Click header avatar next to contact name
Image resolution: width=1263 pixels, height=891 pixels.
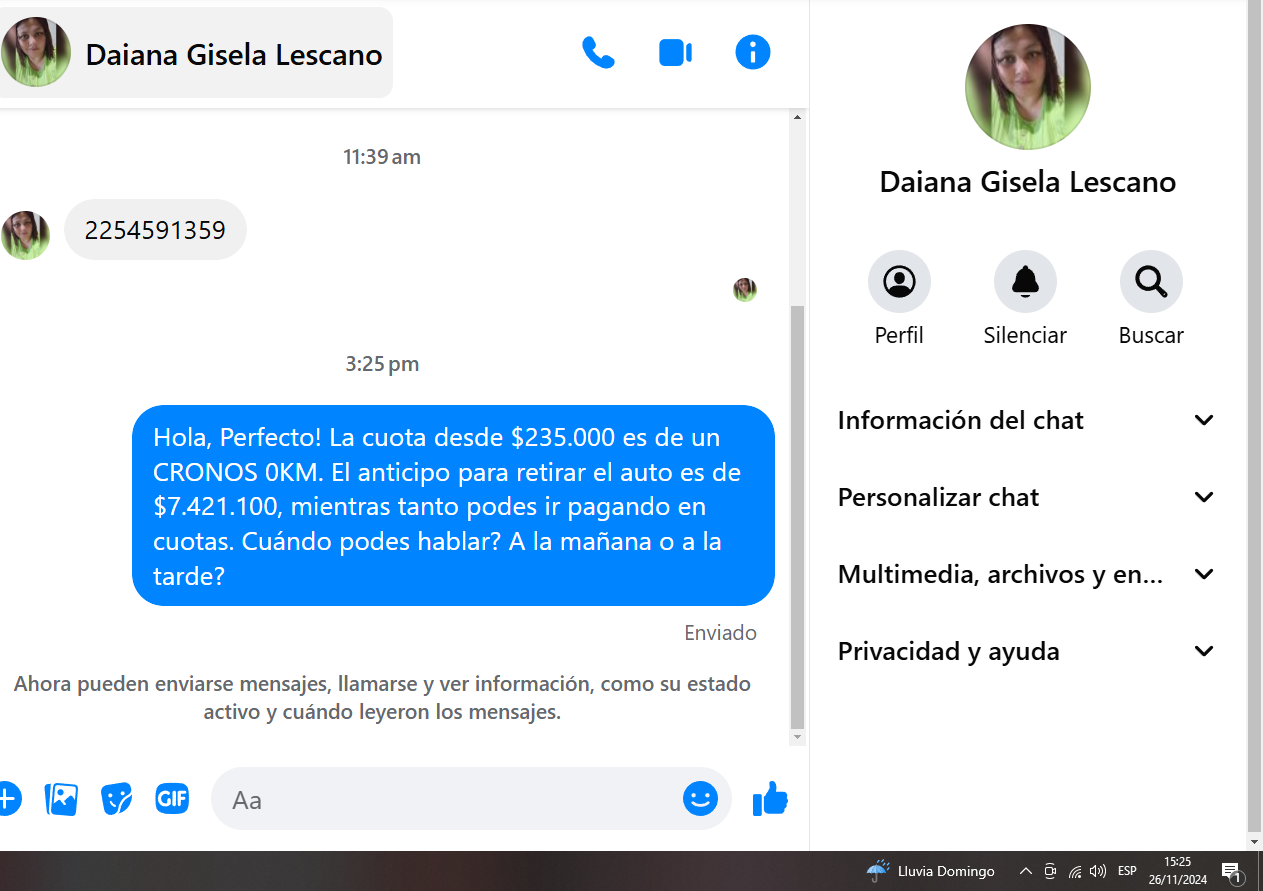[x=36, y=52]
